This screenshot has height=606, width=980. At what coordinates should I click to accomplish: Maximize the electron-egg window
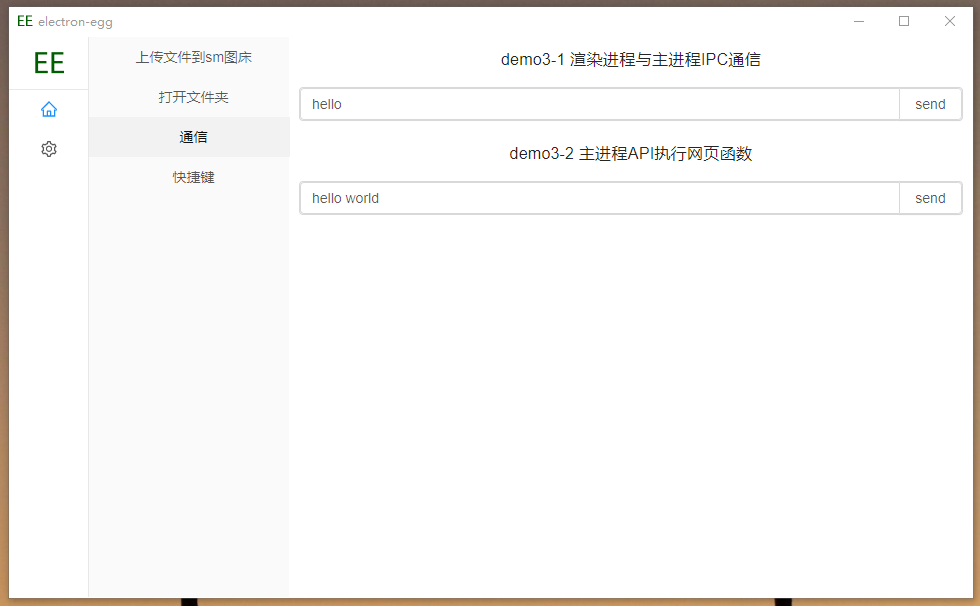pyautogui.click(x=904, y=21)
